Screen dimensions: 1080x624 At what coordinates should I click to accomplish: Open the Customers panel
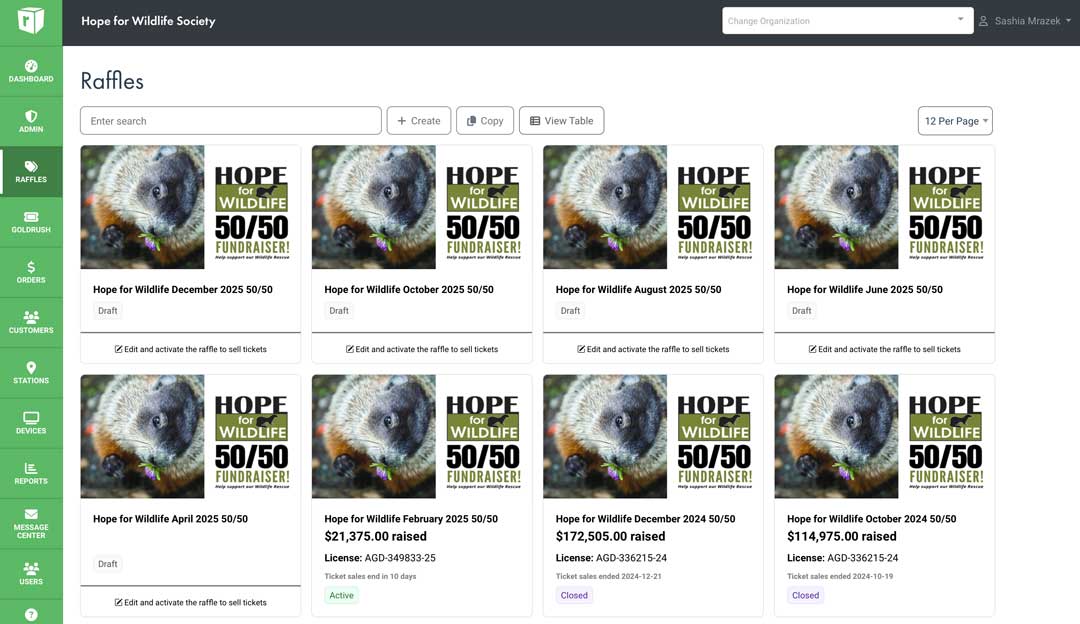pyautogui.click(x=31, y=322)
